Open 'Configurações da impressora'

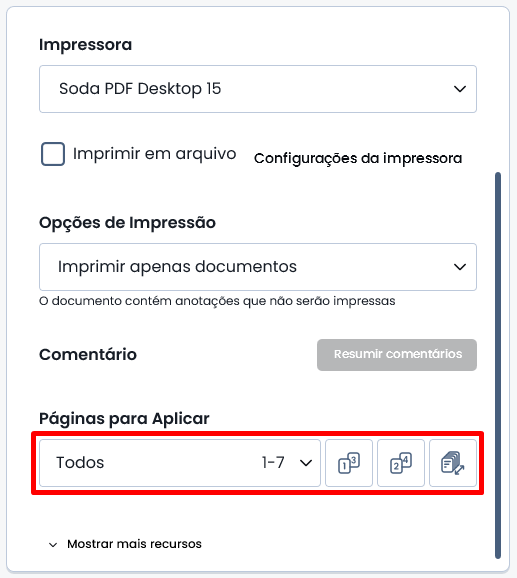tap(358, 159)
